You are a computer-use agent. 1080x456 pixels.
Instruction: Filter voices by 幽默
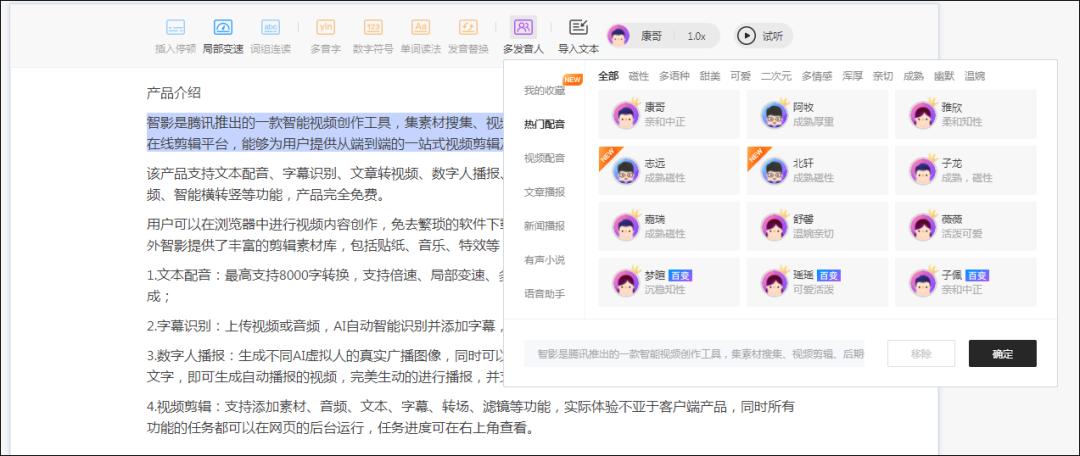(944, 76)
